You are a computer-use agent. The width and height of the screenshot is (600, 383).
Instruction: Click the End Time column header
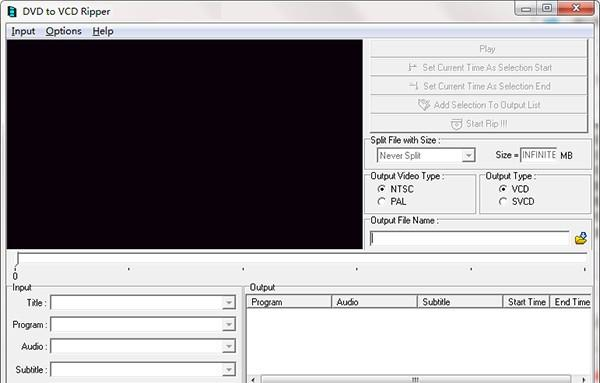[571, 302]
